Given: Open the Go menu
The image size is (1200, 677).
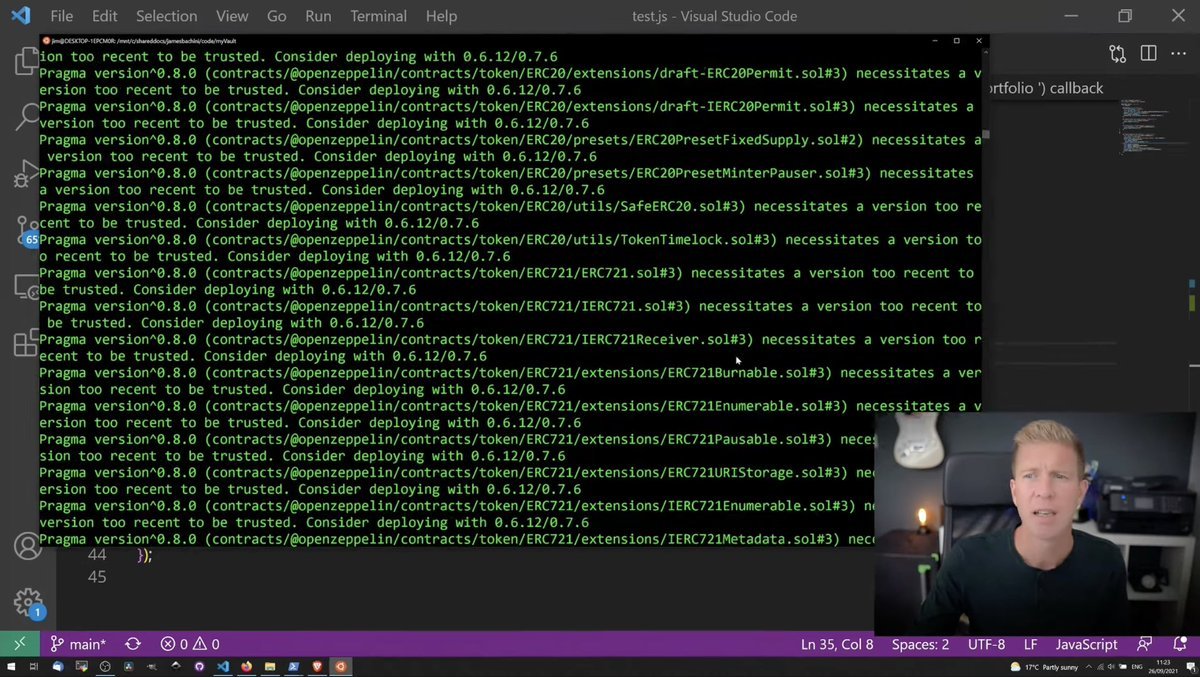Looking at the screenshot, I should 277,16.
